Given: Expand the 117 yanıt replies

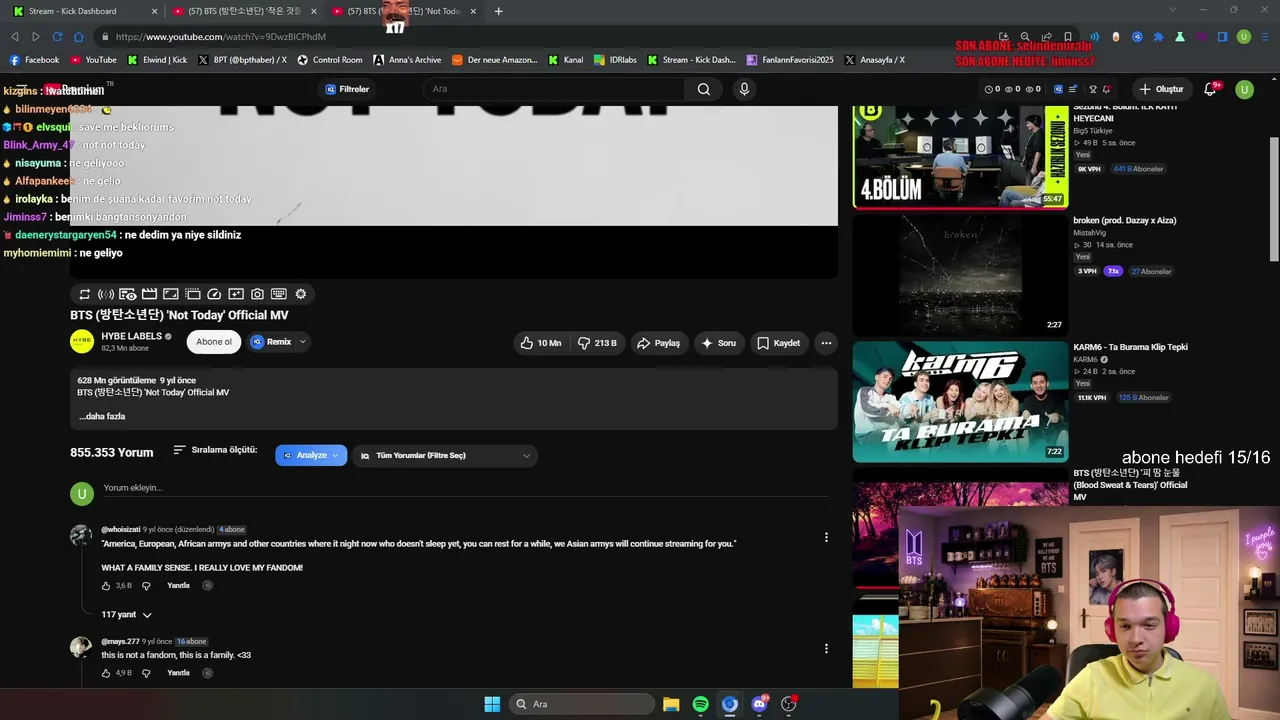Looking at the screenshot, I should pos(126,615).
